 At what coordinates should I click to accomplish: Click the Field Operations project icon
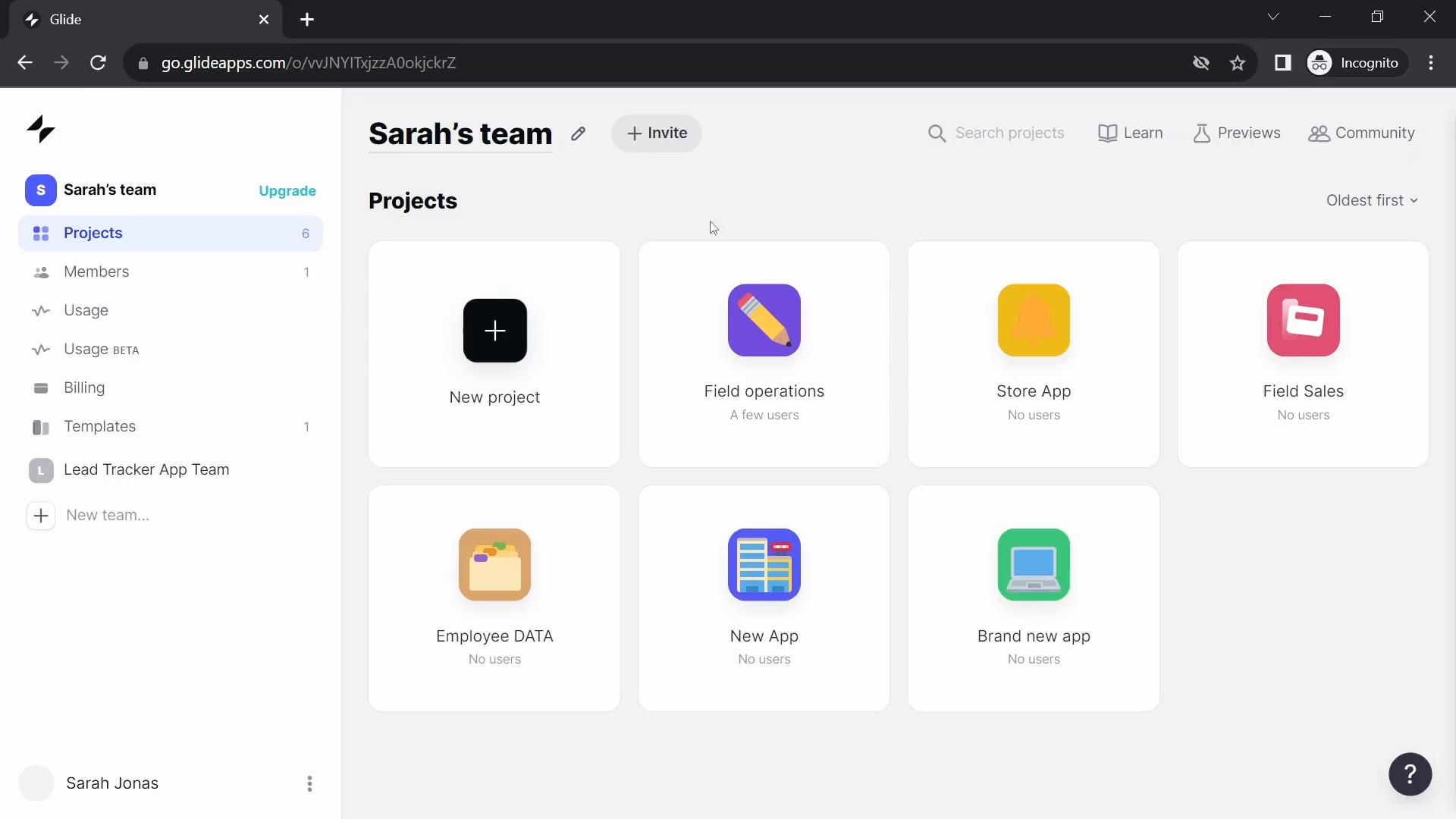tap(764, 320)
